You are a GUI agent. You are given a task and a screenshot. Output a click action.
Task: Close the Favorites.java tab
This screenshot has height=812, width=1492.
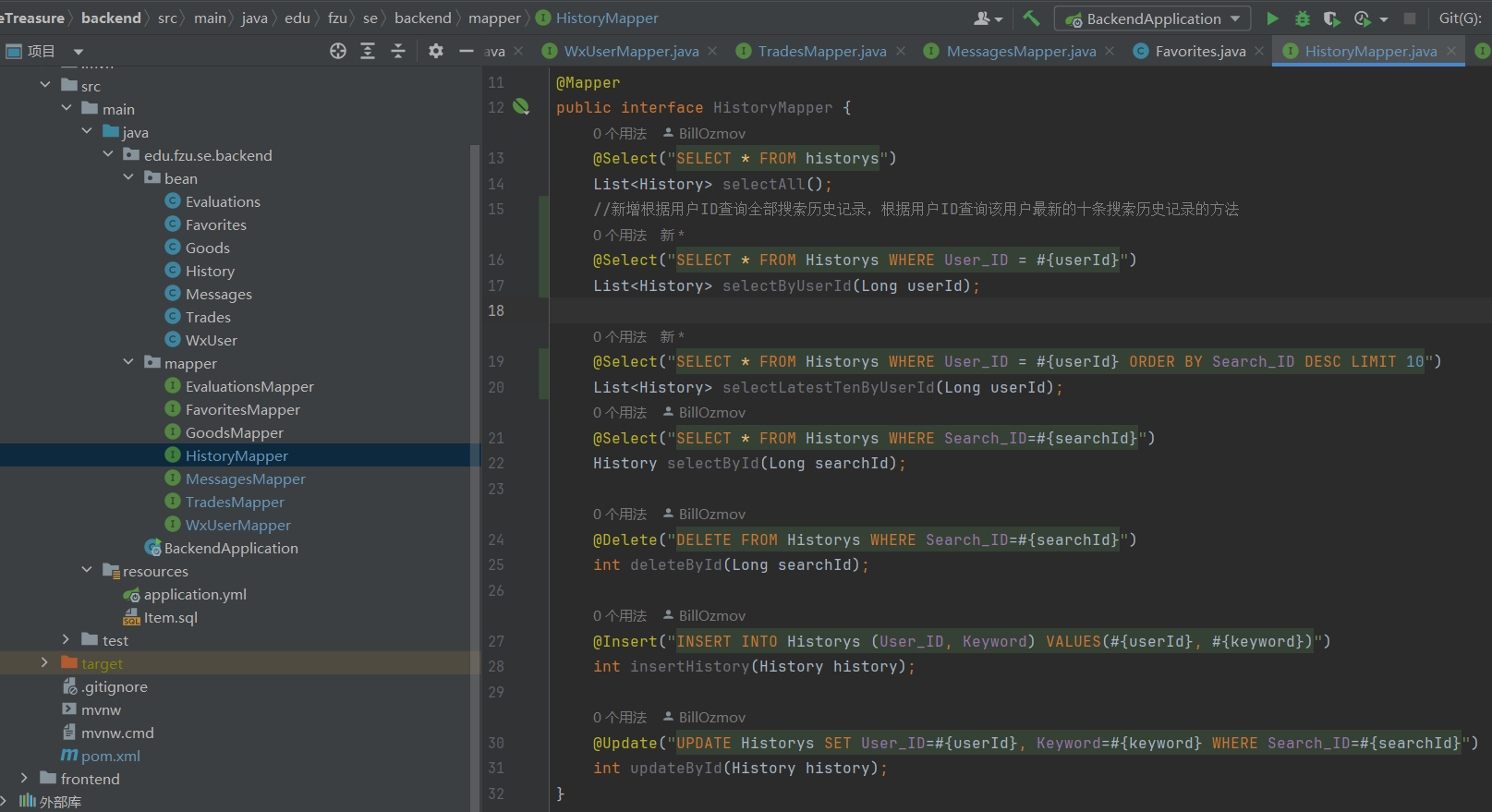pos(1259,51)
